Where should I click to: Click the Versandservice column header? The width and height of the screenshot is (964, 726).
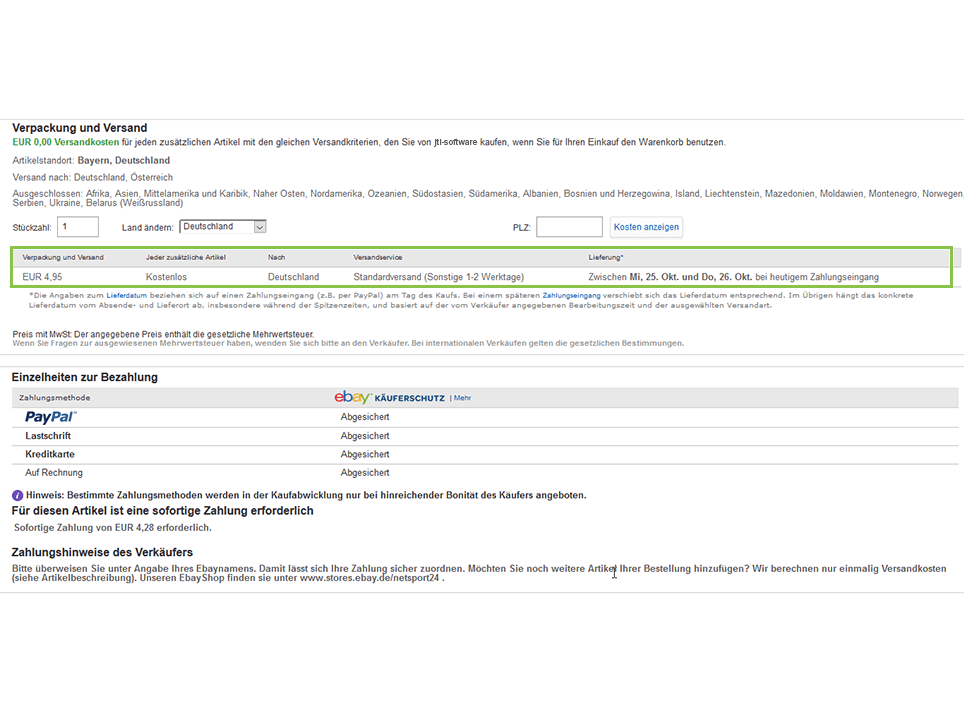(x=378, y=257)
